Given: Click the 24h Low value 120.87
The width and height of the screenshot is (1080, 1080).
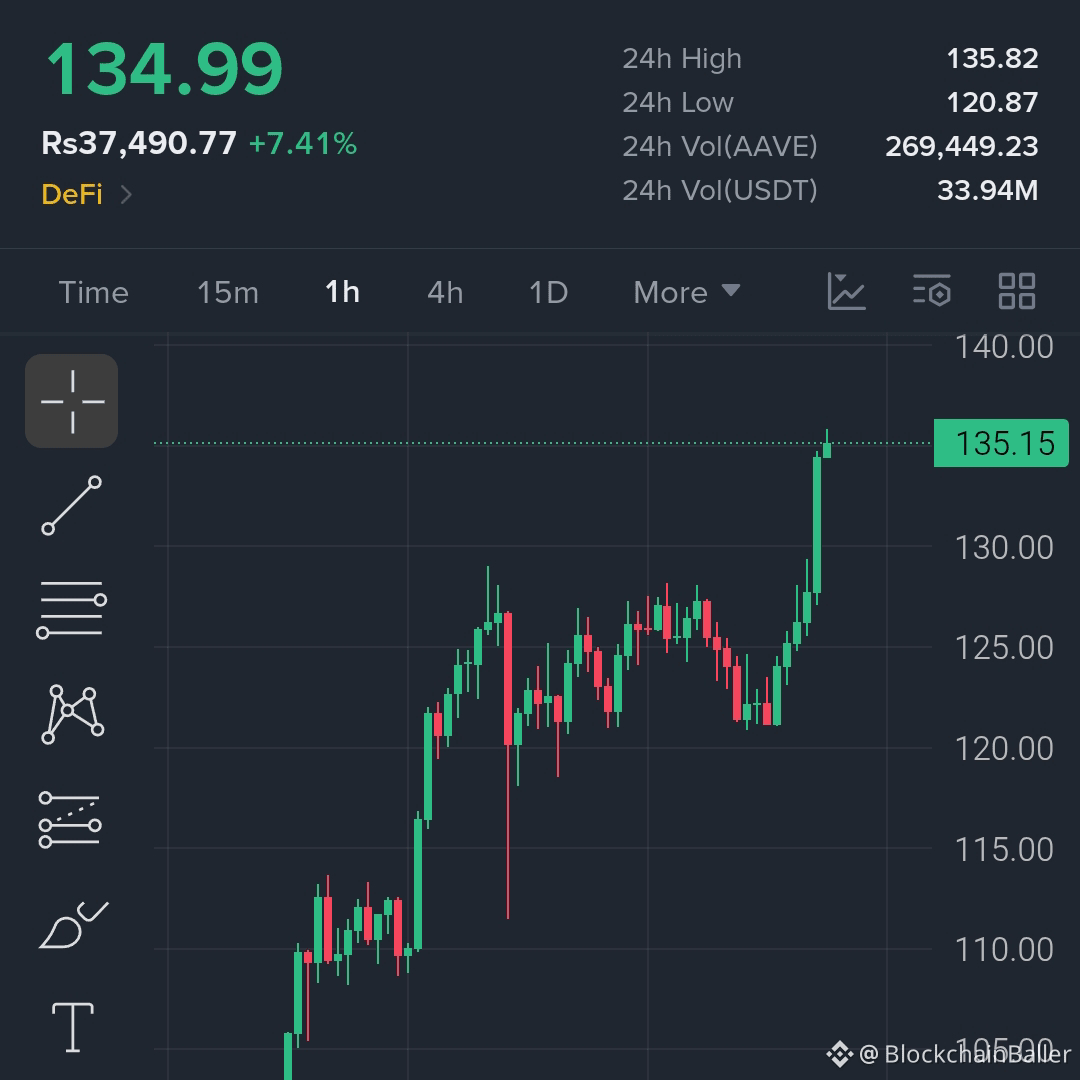Looking at the screenshot, I should (x=993, y=103).
